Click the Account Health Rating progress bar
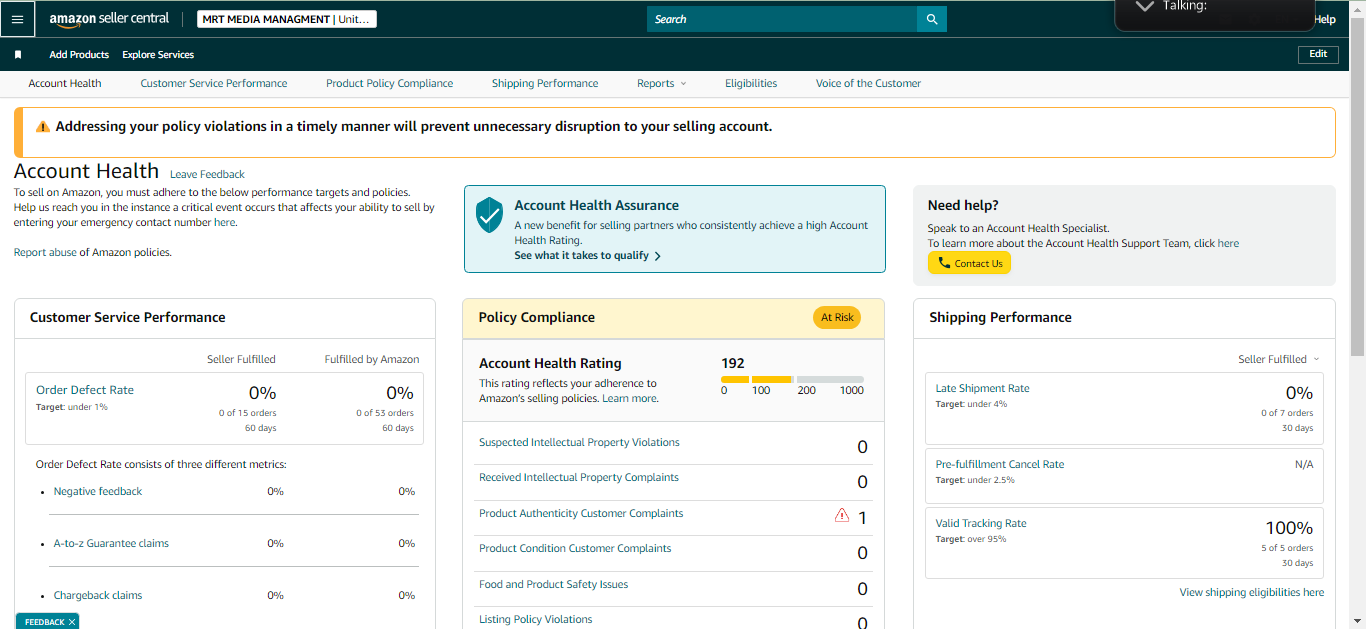Image resolution: width=1366 pixels, height=629 pixels. 792,380
